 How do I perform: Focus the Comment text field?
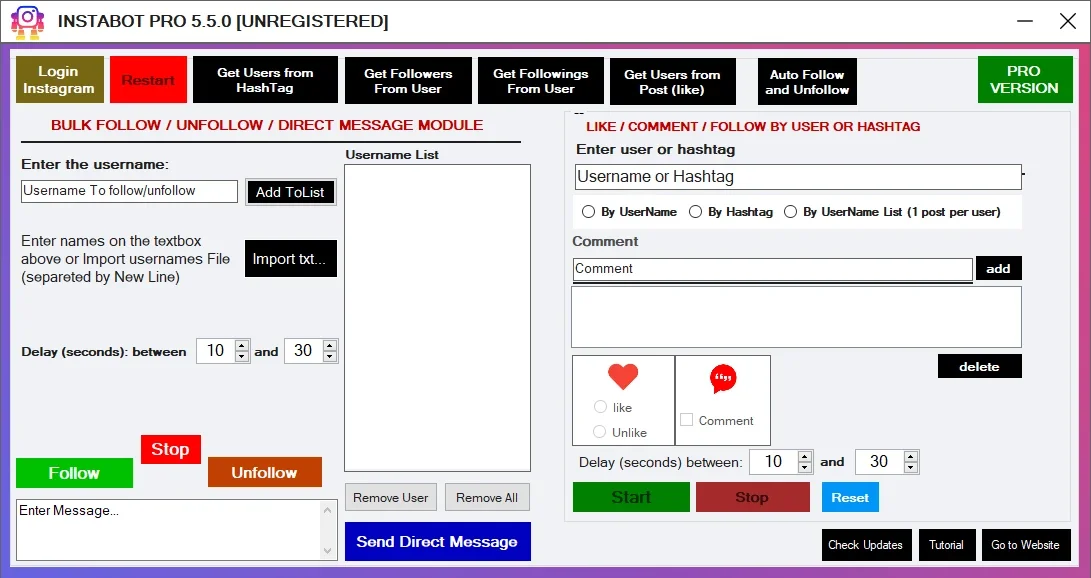point(772,269)
